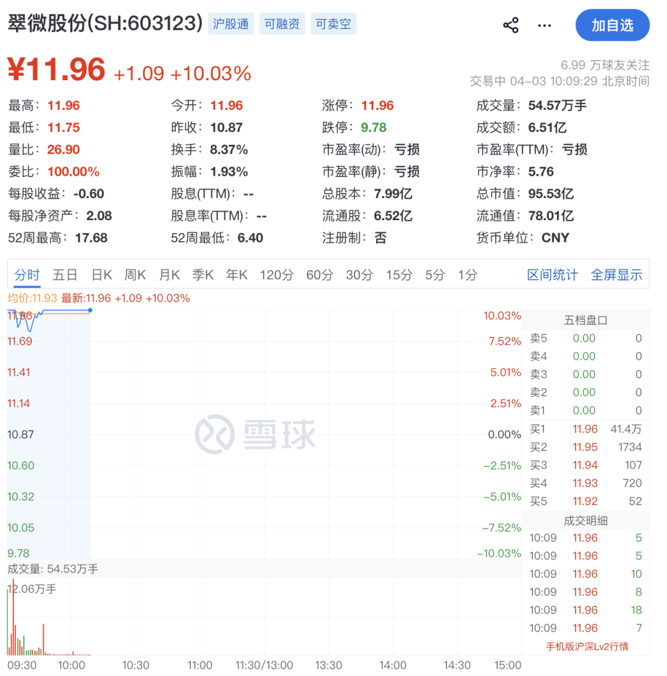Click the 区间统计 button
The image size is (667, 676).
pyautogui.click(x=552, y=275)
